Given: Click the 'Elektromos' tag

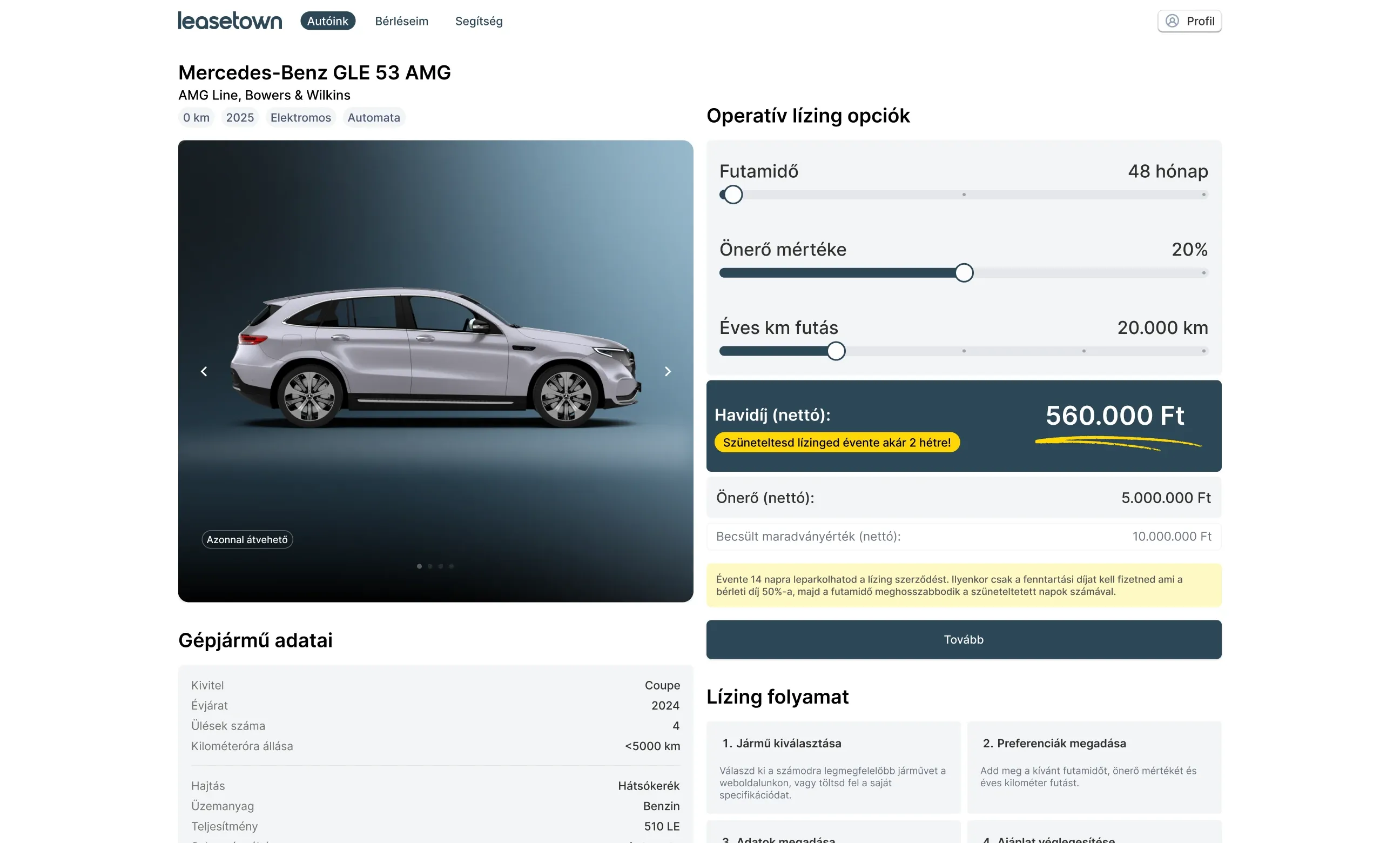Looking at the screenshot, I should point(300,118).
